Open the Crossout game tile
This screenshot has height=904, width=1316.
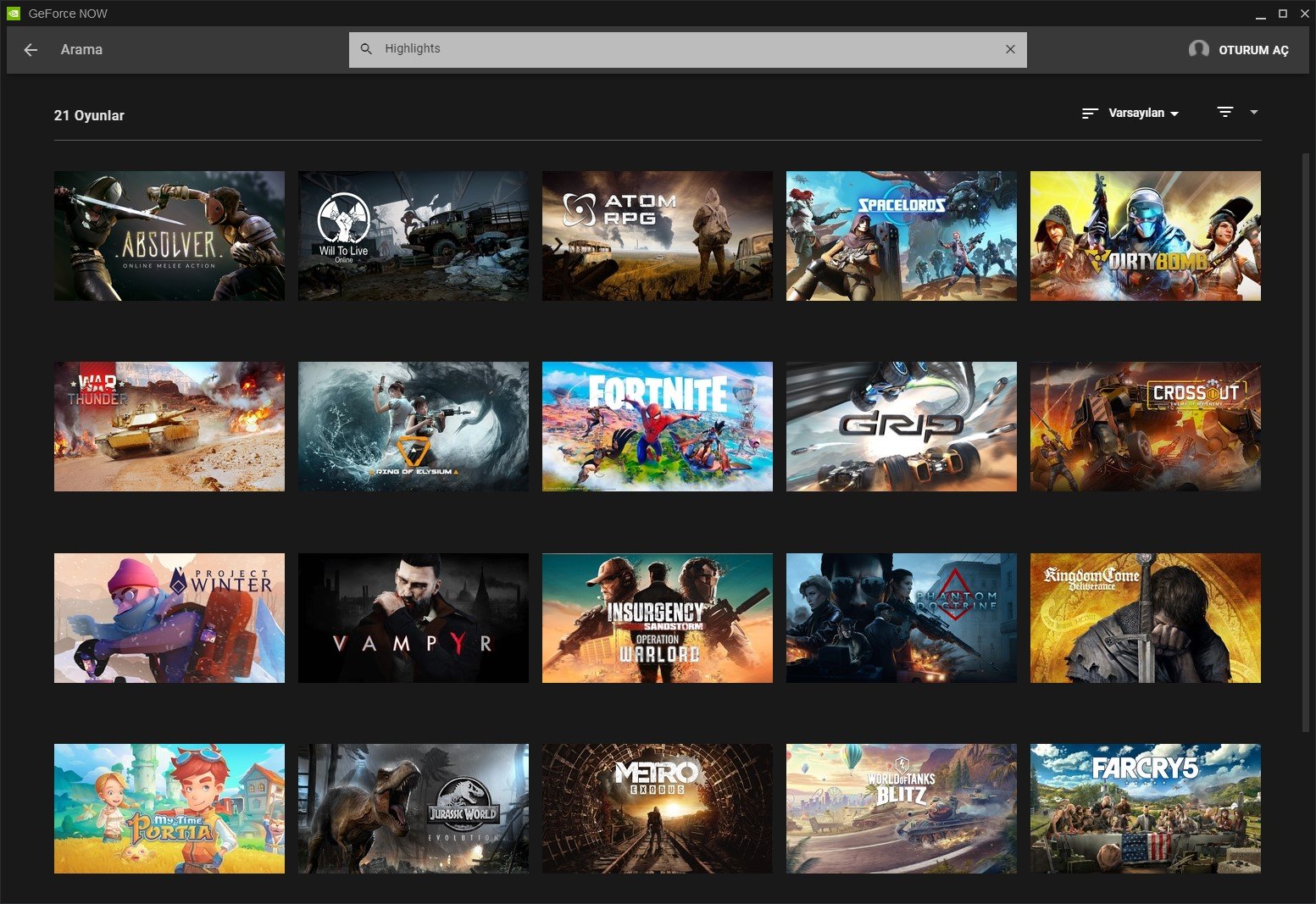coord(1146,427)
